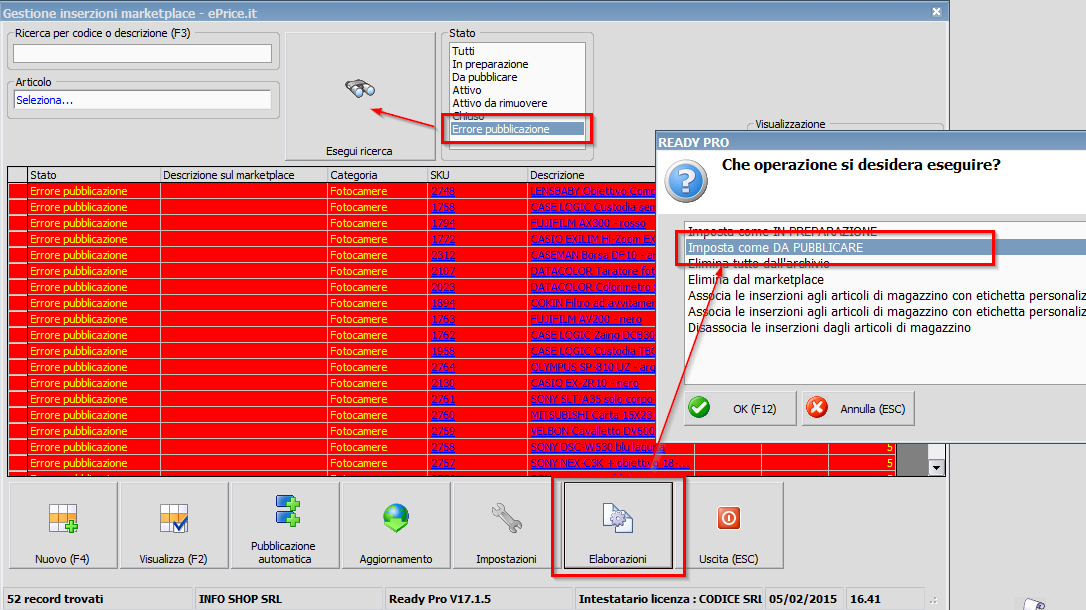Viewport: 1086px width, 610px height.
Task: Open the Elaborazioni button
Action: click(618, 526)
